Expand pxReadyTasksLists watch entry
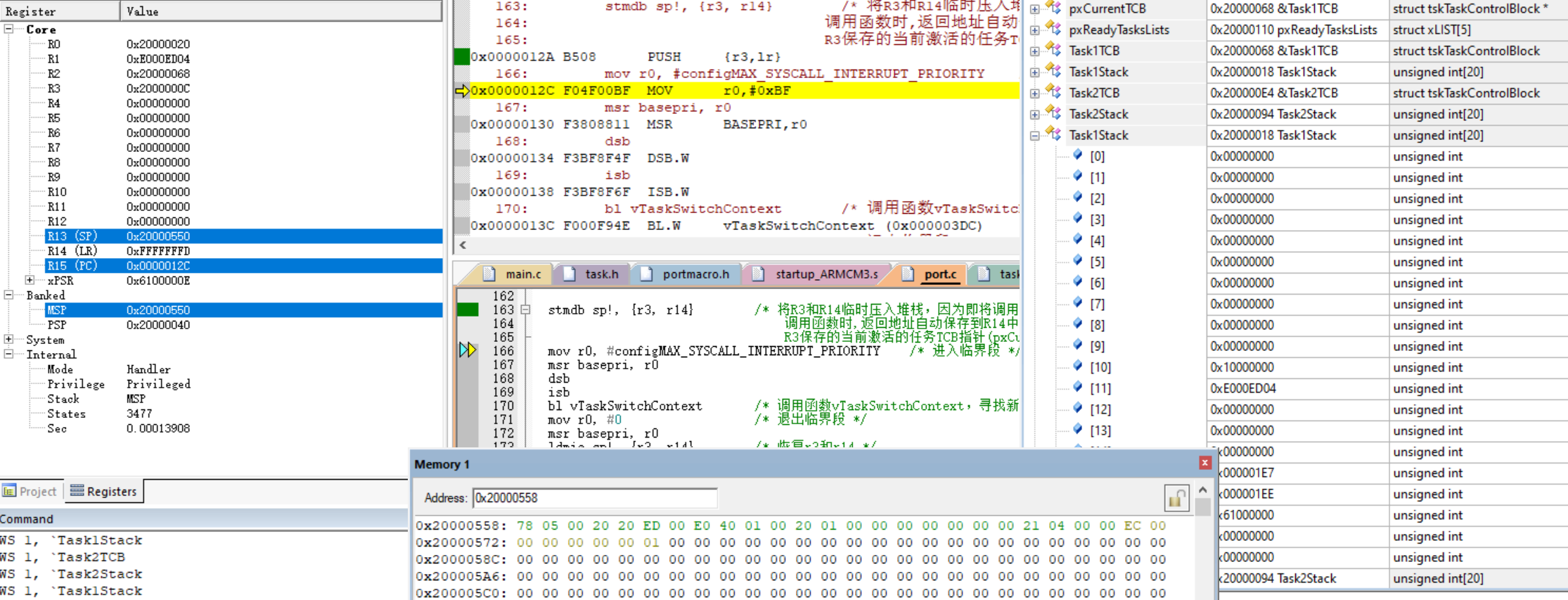Viewport: 1568px width, 600px height. coord(1034,30)
